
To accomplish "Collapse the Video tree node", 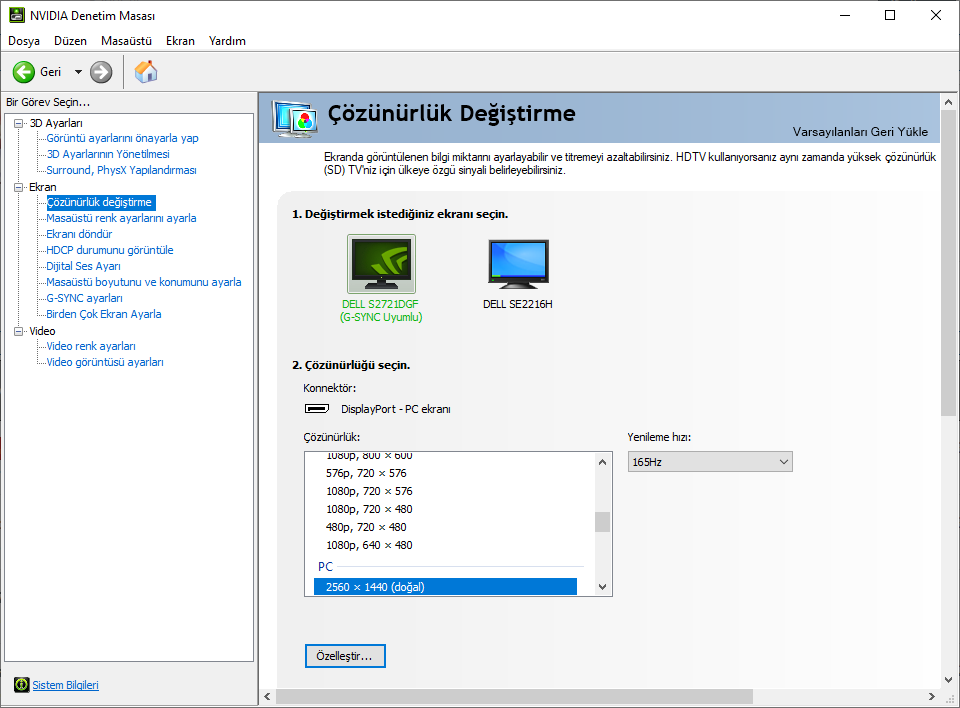I will pyautogui.click(x=18, y=331).
